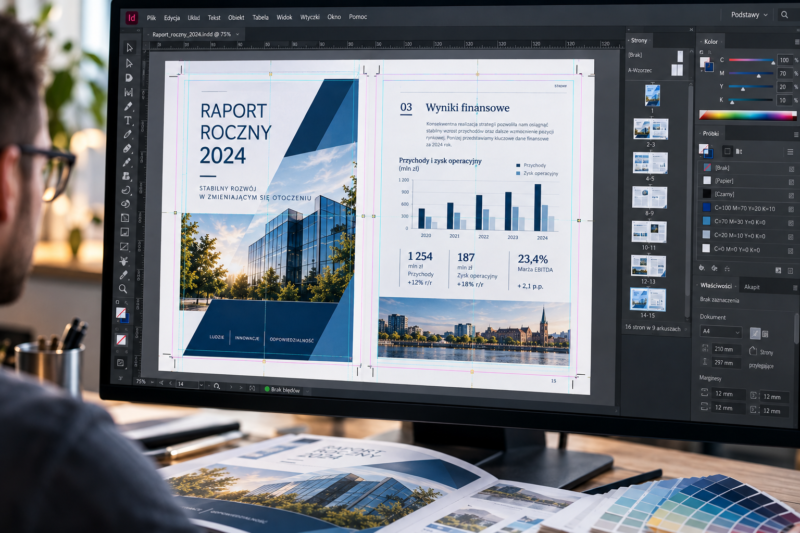Screen dimensions: 800x533
Task: Click the search magnifier in top bar
Action: coord(784,15)
